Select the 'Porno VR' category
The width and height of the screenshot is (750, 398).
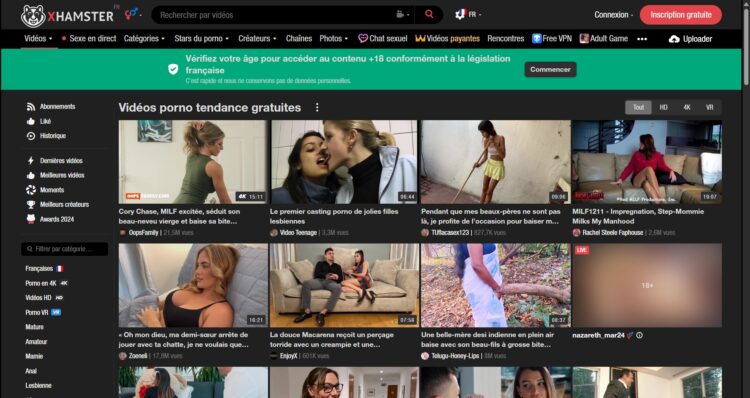click(43, 312)
